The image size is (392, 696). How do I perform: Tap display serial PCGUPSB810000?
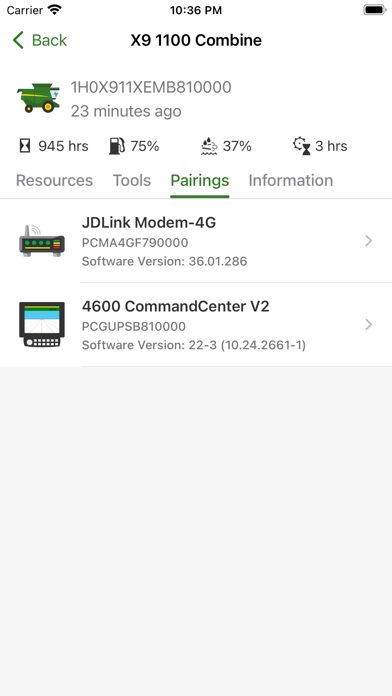(134, 327)
